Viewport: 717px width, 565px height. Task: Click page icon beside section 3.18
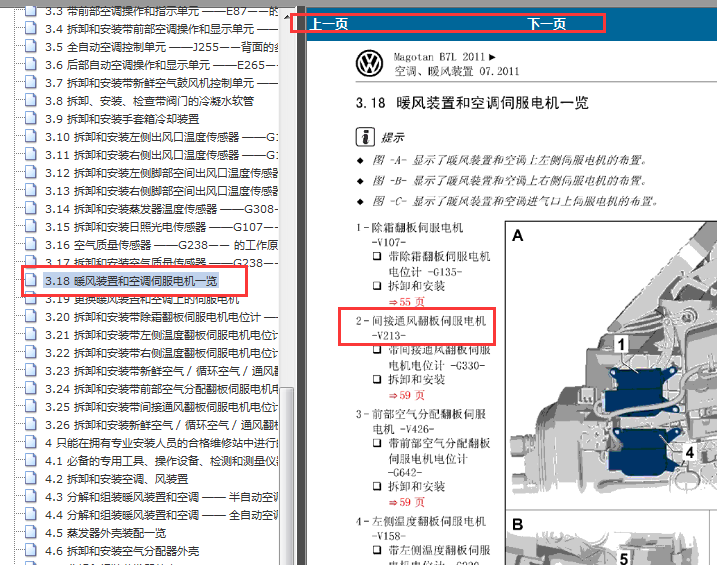(31, 280)
